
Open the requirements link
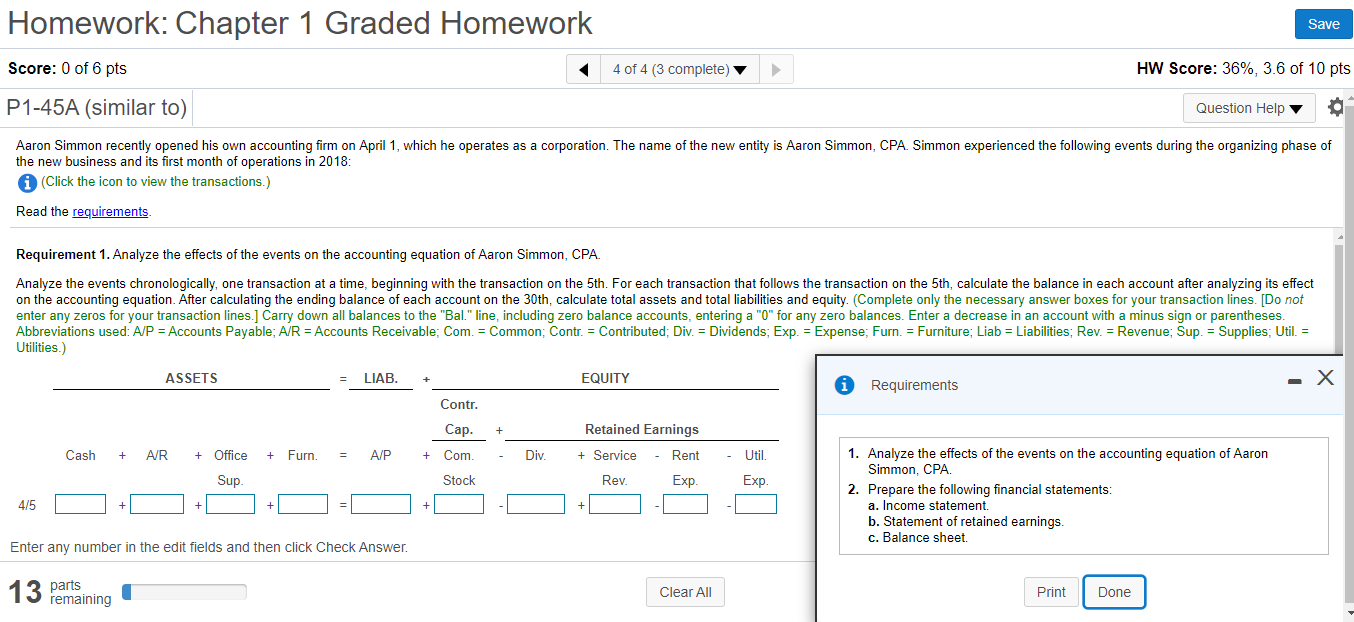coord(110,212)
